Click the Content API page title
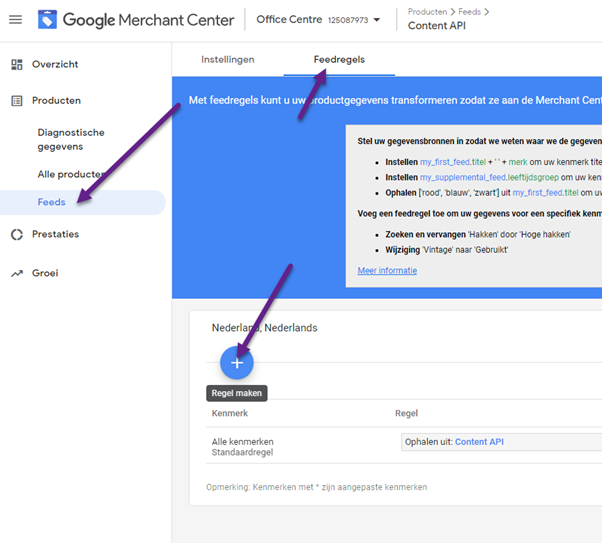The width and height of the screenshot is (602, 543). click(x=437, y=26)
